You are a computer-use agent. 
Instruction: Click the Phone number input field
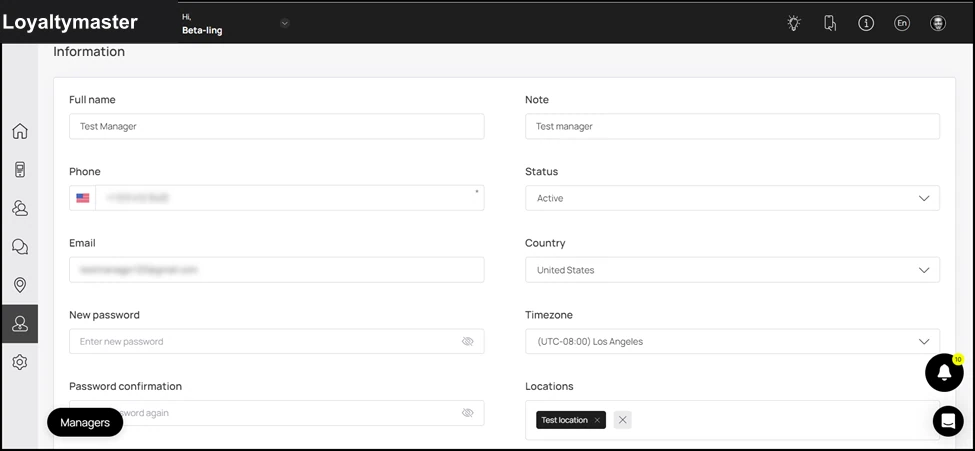click(x=290, y=198)
